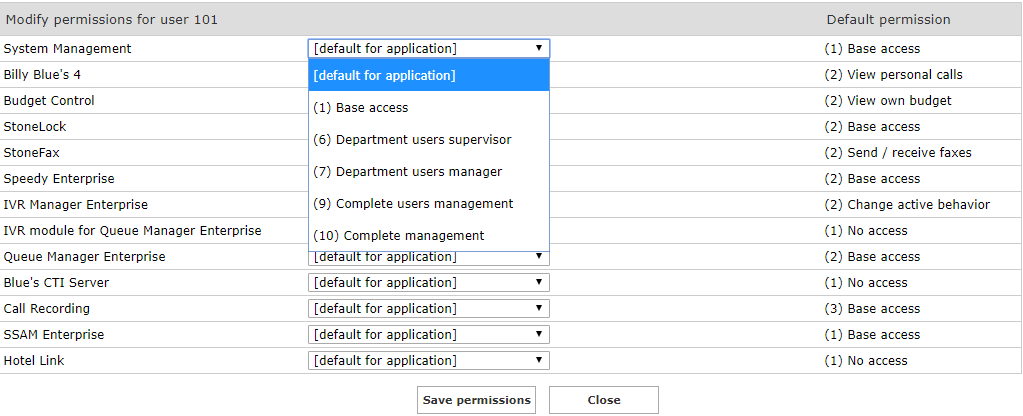Screen dimensions: 1023x416
Task: Click the Budget Control row label
Action: pyautogui.click(x=49, y=101)
